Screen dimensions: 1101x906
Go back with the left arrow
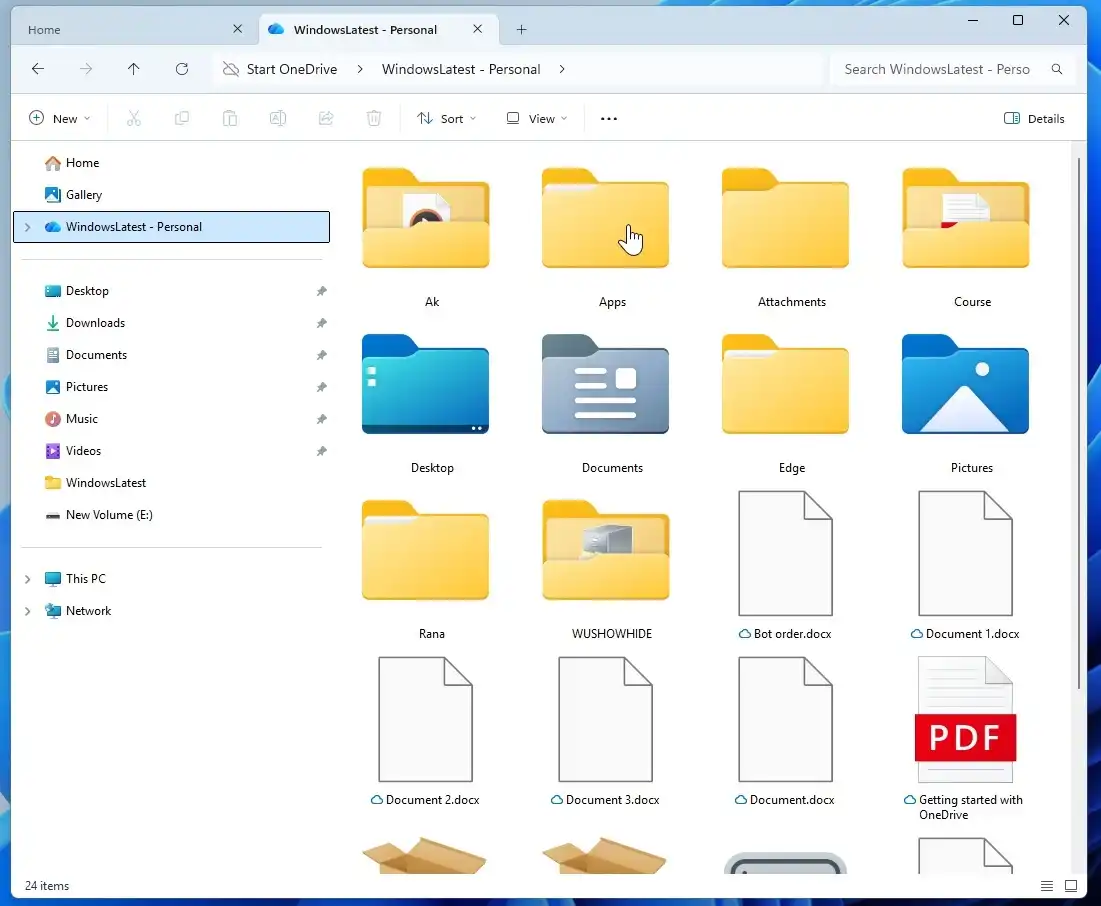(38, 69)
